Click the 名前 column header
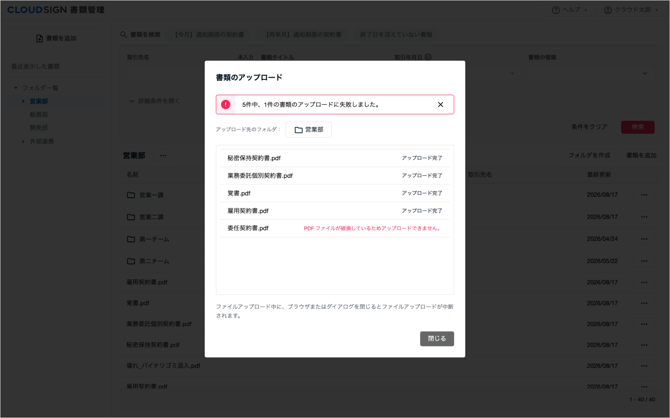This screenshot has width=670, height=418. point(132,174)
